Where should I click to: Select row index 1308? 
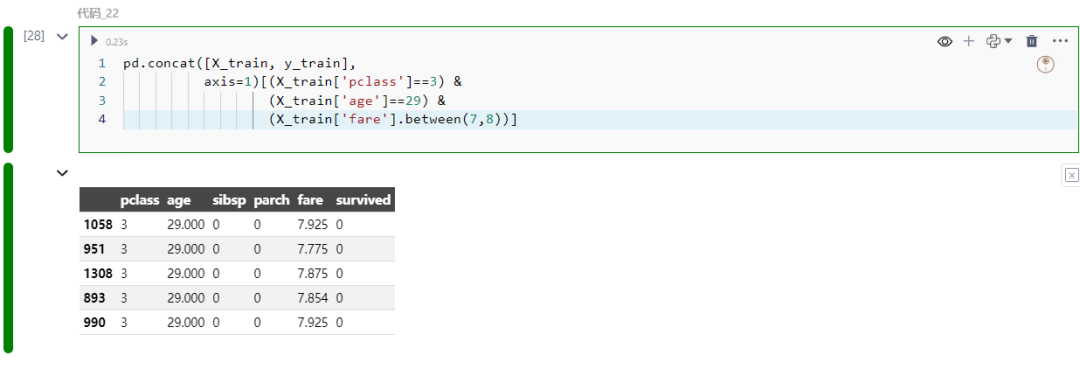point(98,273)
